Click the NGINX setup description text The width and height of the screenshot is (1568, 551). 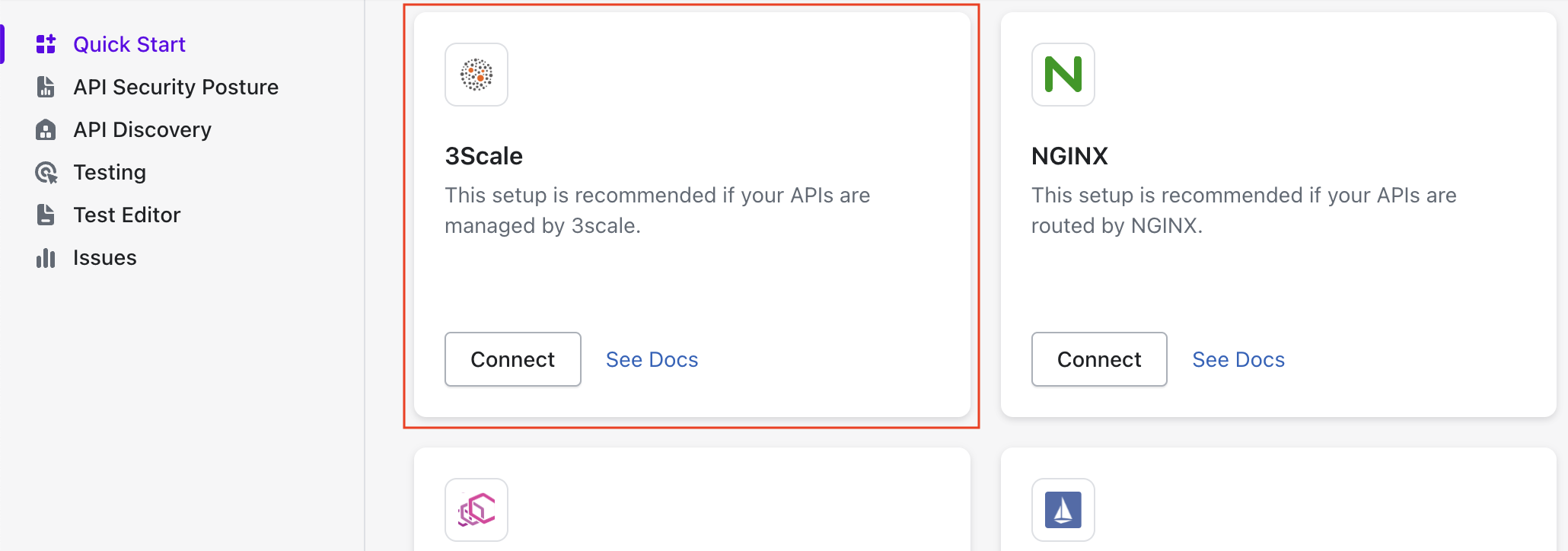1243,210
